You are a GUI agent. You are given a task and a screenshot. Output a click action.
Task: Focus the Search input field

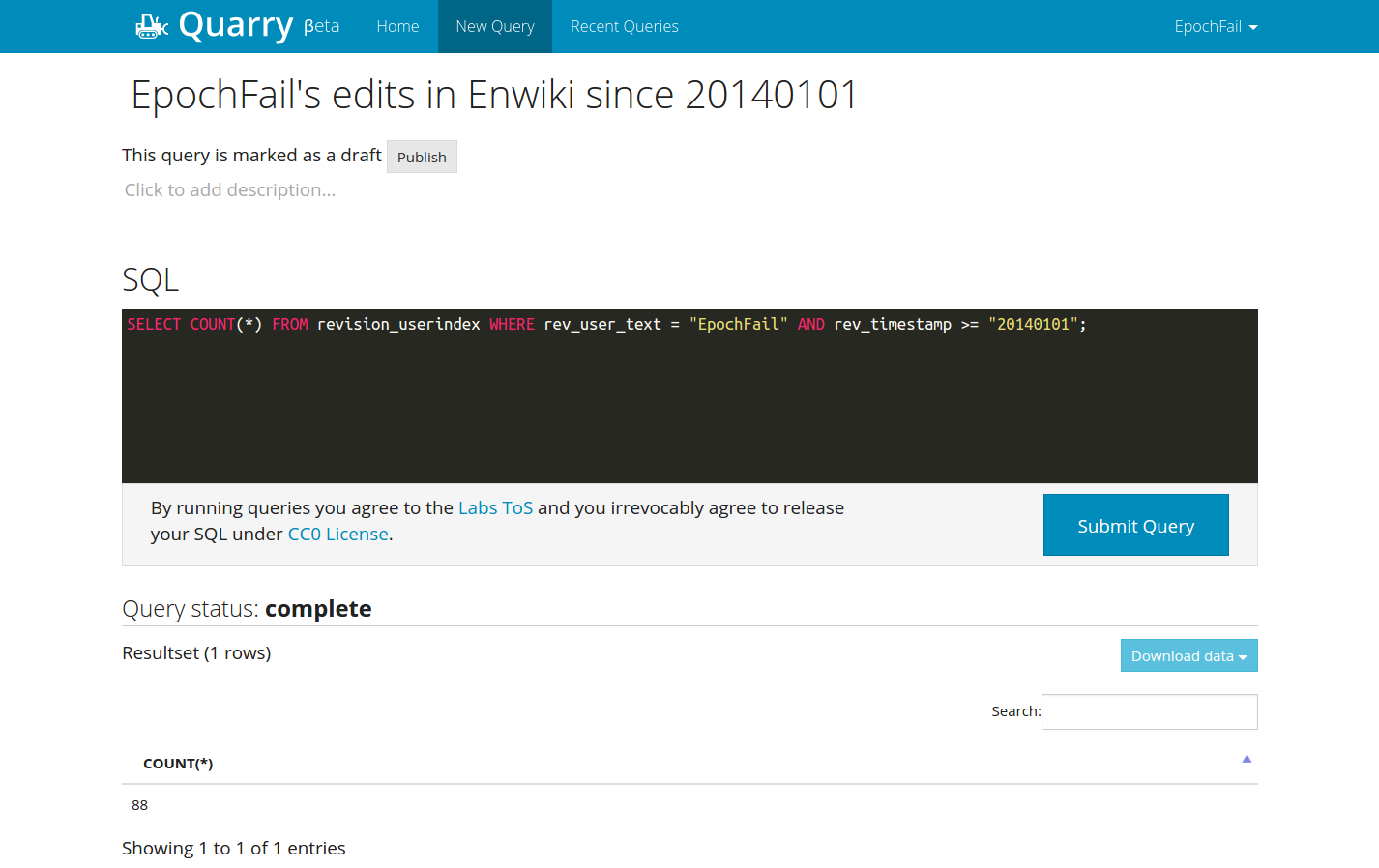1149,711
